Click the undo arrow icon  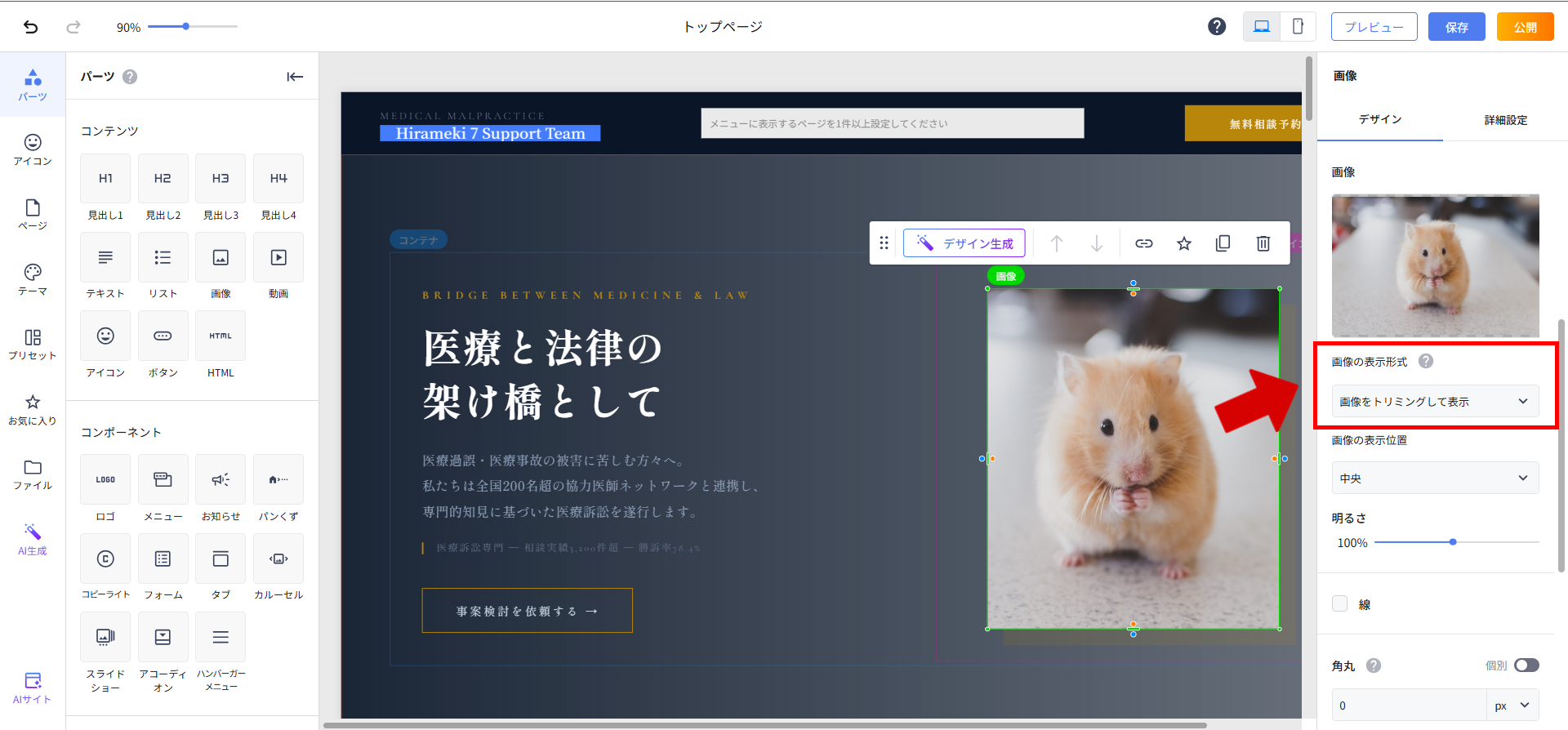pos(31,27)
